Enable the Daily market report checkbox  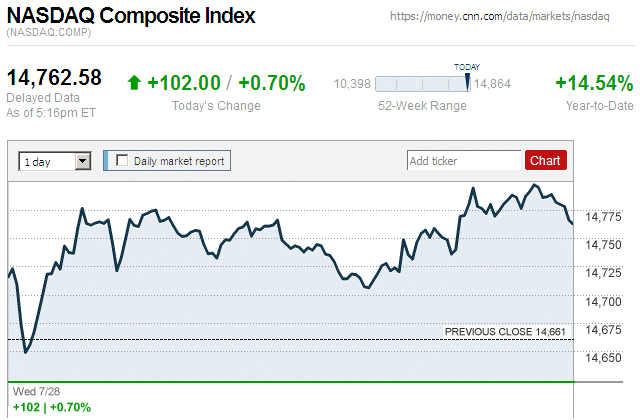123,160
